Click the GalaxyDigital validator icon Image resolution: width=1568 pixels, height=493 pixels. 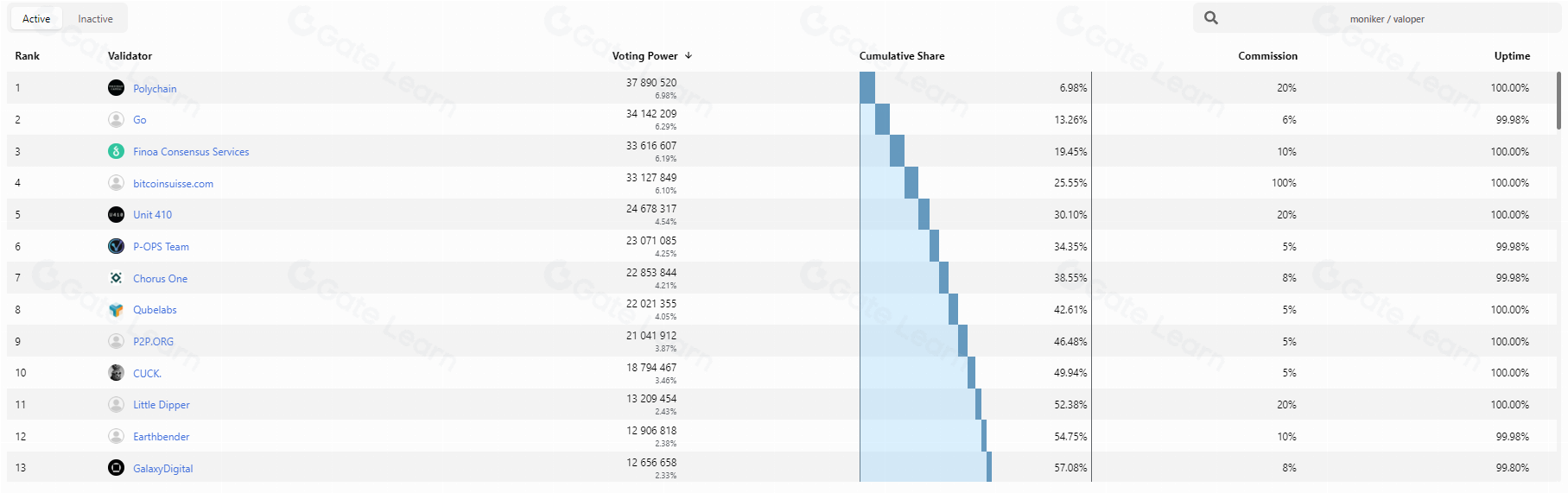point(116,467)
